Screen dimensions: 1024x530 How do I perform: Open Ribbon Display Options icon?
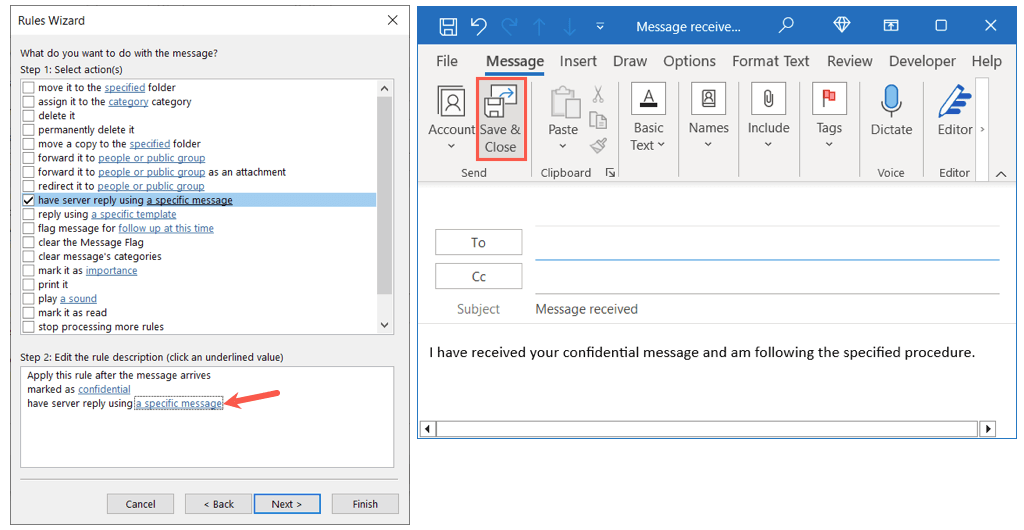pyautogui.click(x=891, y=25)
